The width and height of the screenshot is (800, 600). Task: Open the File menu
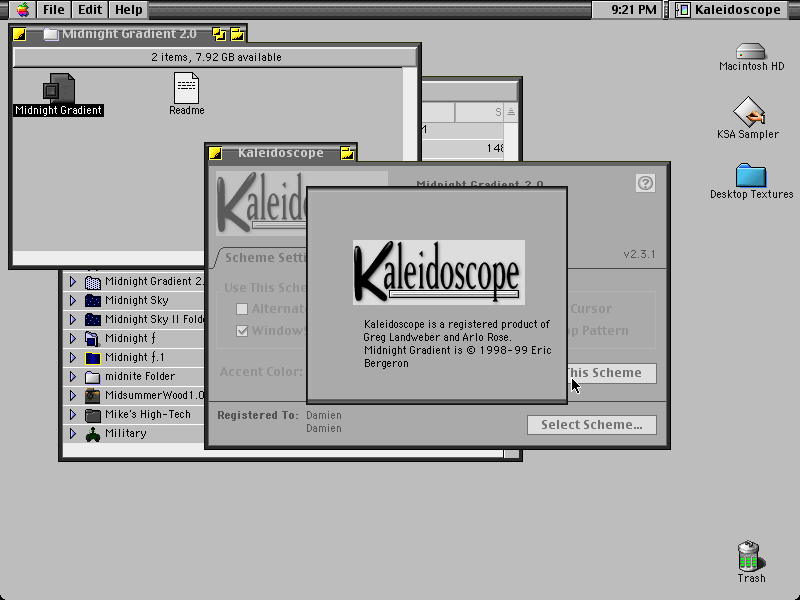[54, 9]
